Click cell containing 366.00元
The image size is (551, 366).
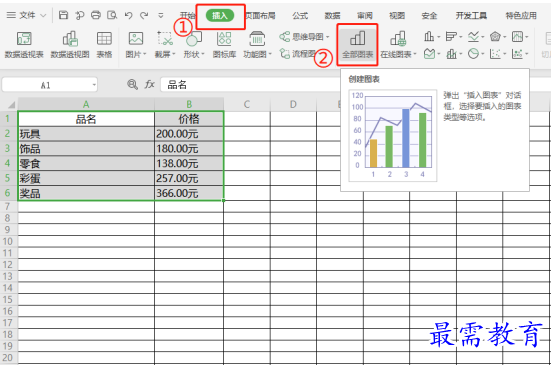tap(189, 193)
